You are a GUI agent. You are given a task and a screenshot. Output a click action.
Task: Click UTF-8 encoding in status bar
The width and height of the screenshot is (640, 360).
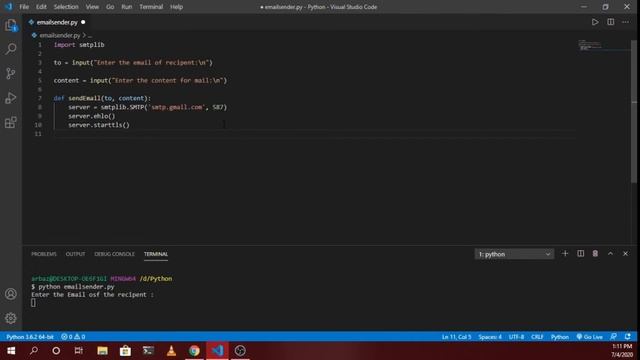516,337
